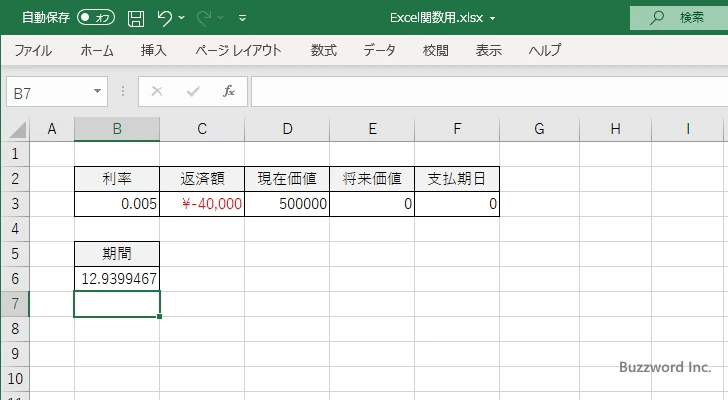728x400 pixels.
Task: Select column A header
Action: [x=52, y=129]
